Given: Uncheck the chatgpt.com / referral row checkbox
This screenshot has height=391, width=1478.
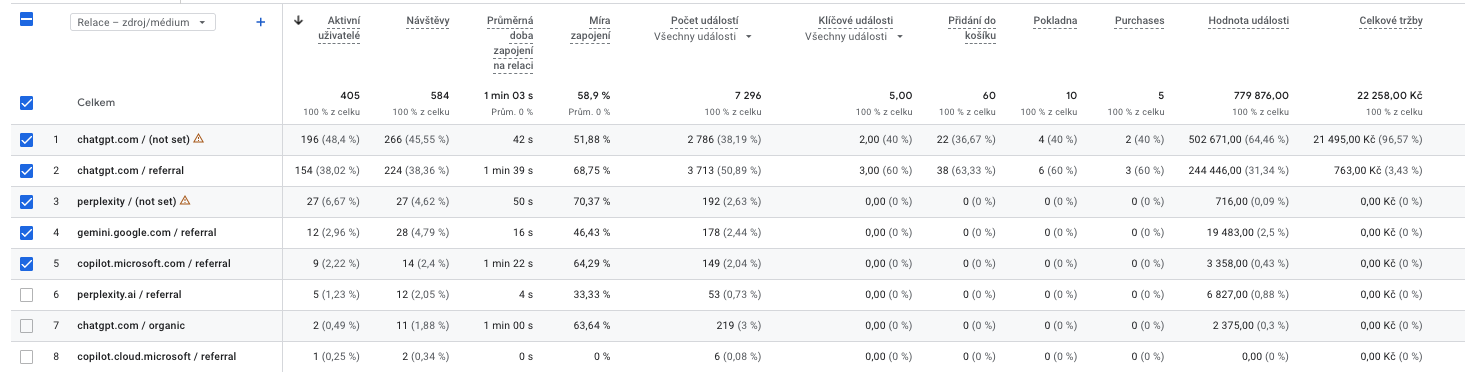Looking at the screenshot, I should tap(27, 171).
